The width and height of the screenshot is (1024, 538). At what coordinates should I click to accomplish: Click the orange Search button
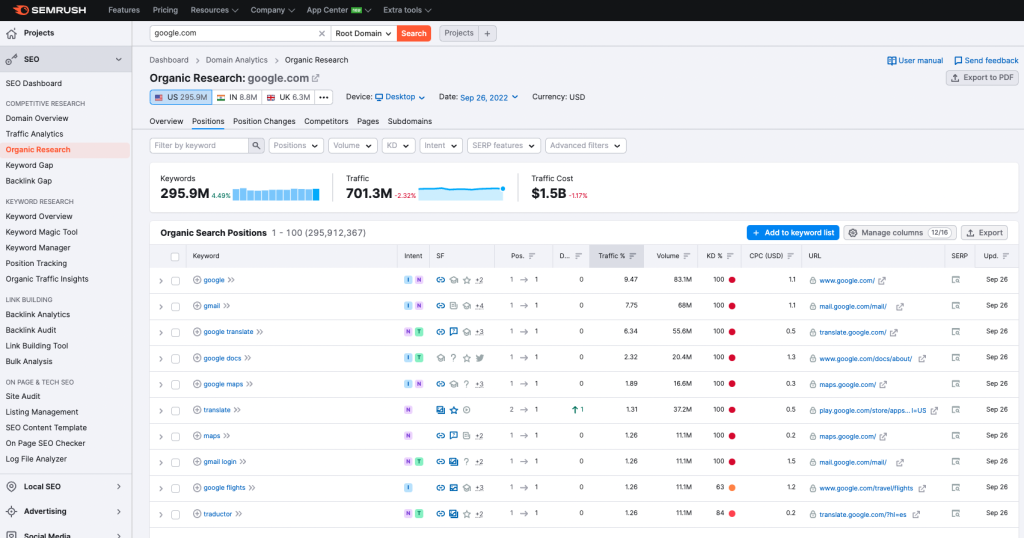[413, 33]
